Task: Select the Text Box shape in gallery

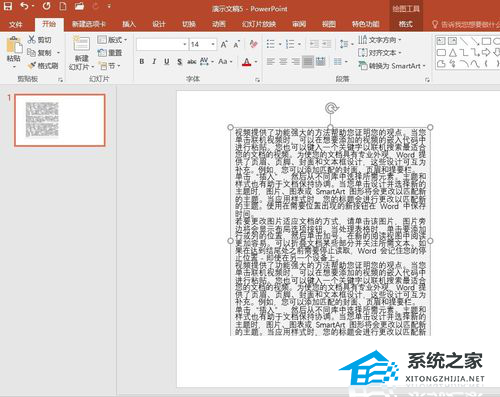Action: pos(441,41)
